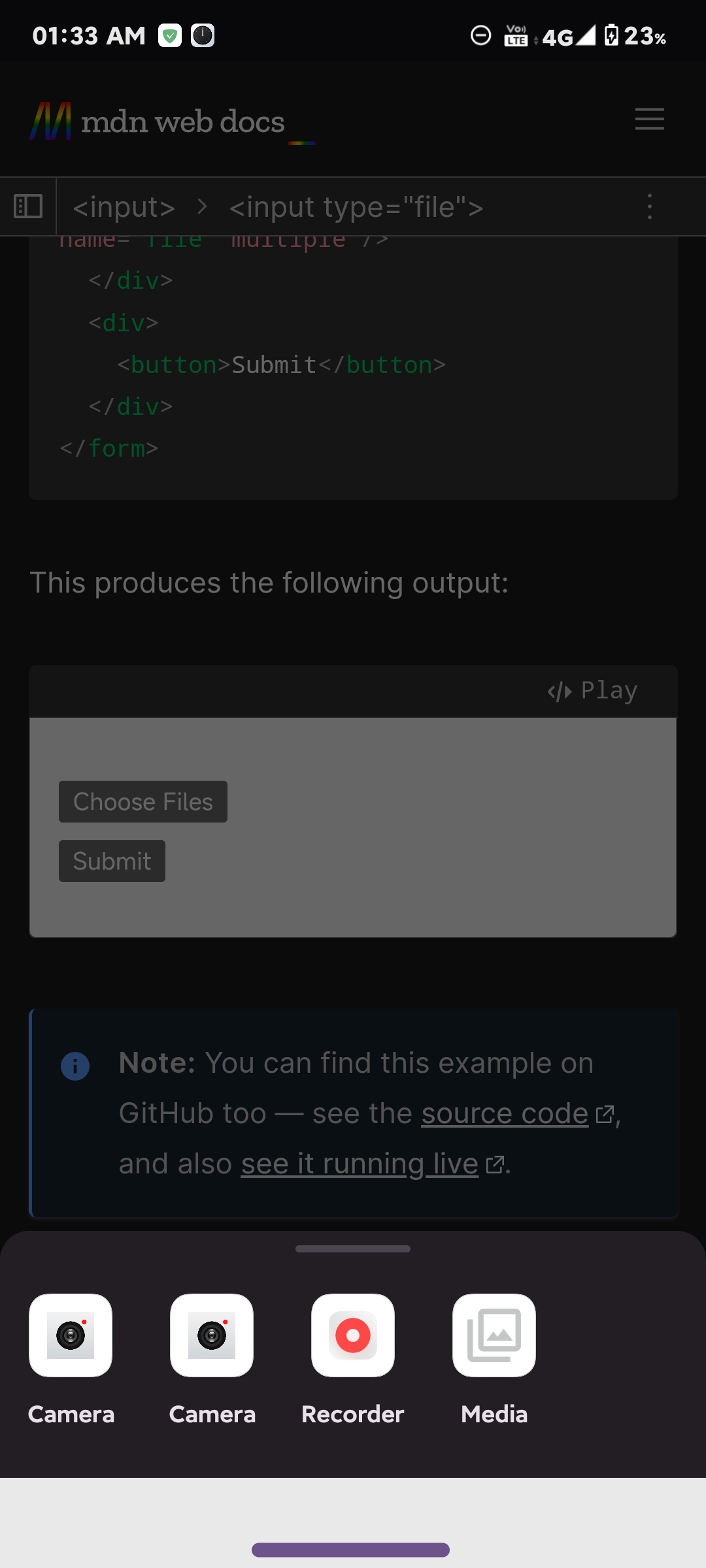Tap the Play code button
Viewport: 706px width, 1568px height.
pyautogui.click(x=592, y=691)
